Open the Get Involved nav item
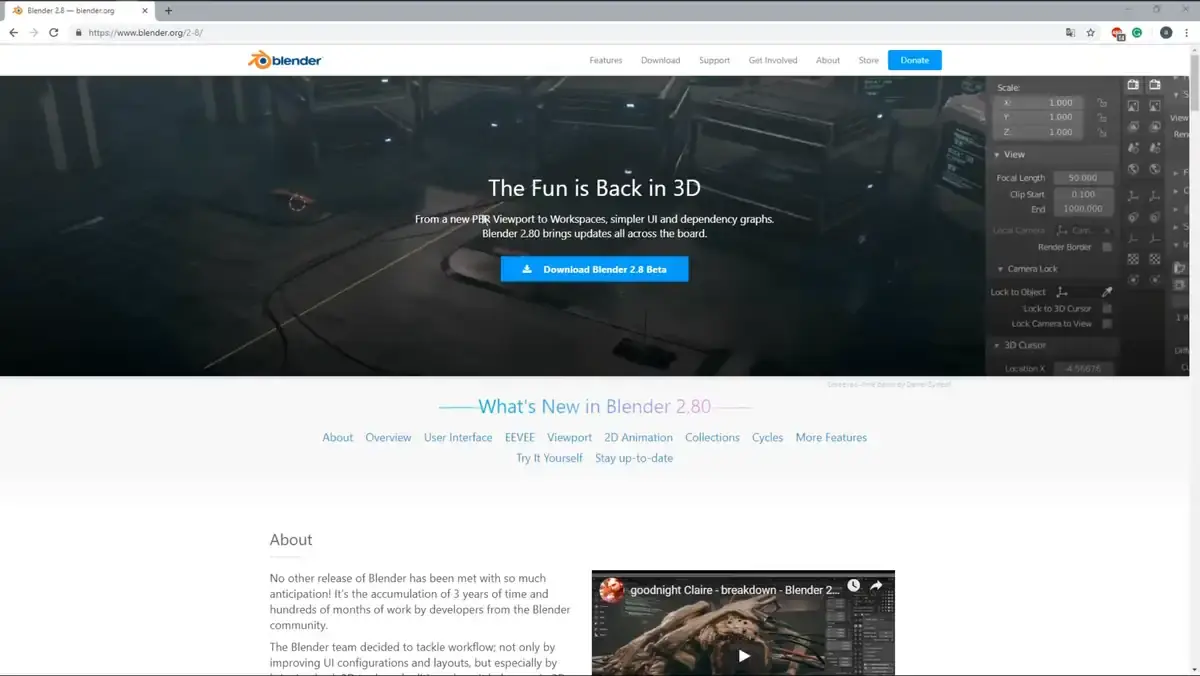1200x676 pixels. 773,60
